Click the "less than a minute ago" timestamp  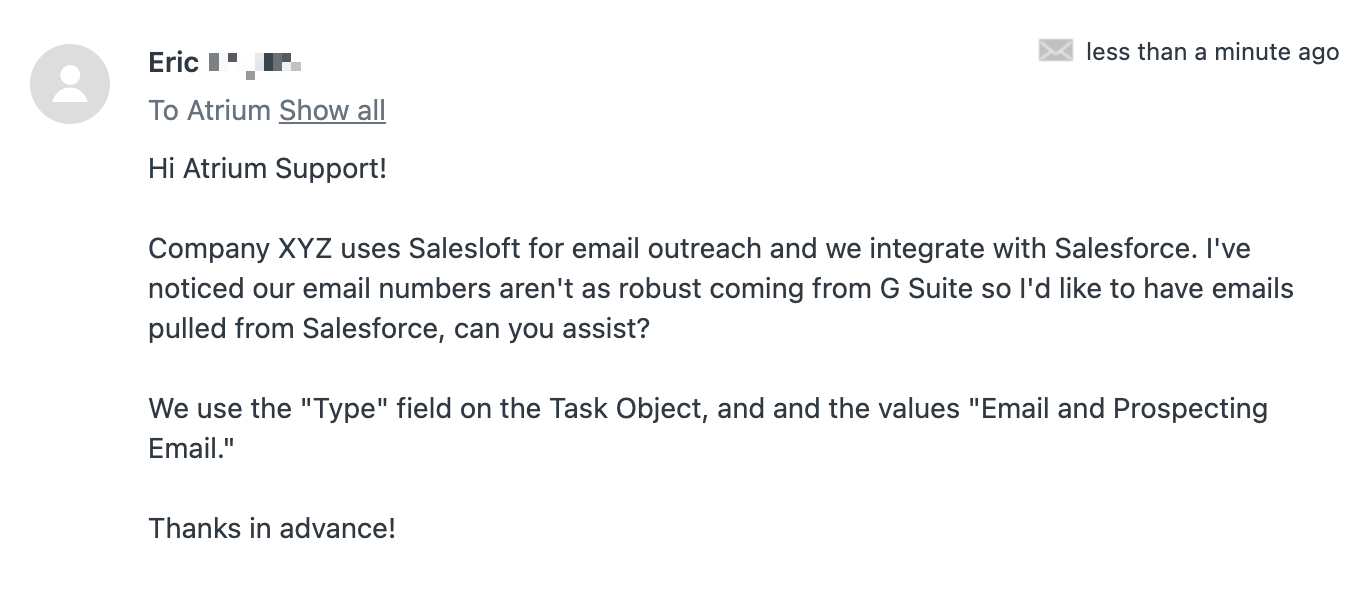coord(1212,52)
